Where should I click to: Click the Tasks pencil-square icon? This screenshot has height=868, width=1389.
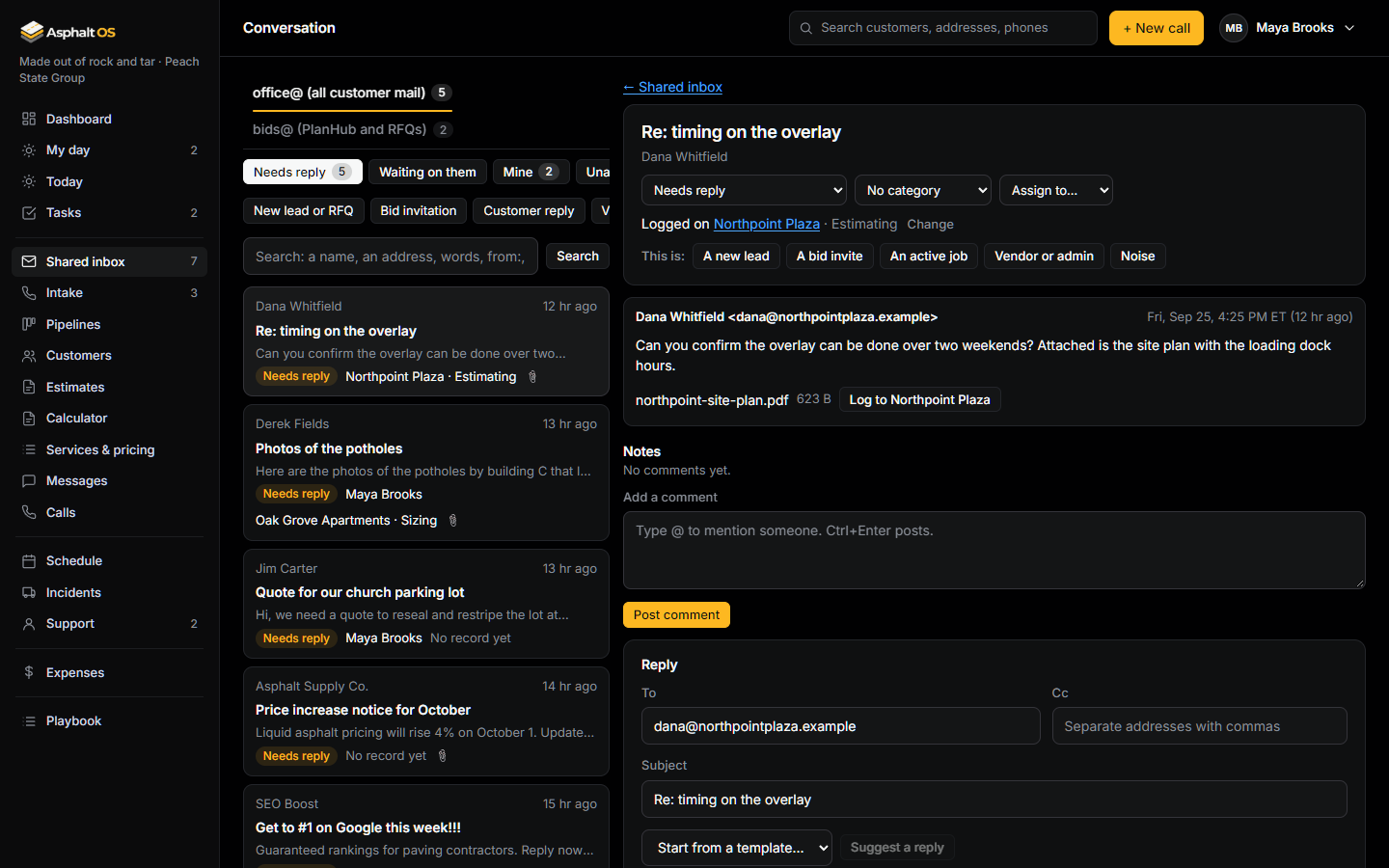(x=29, y=213)
